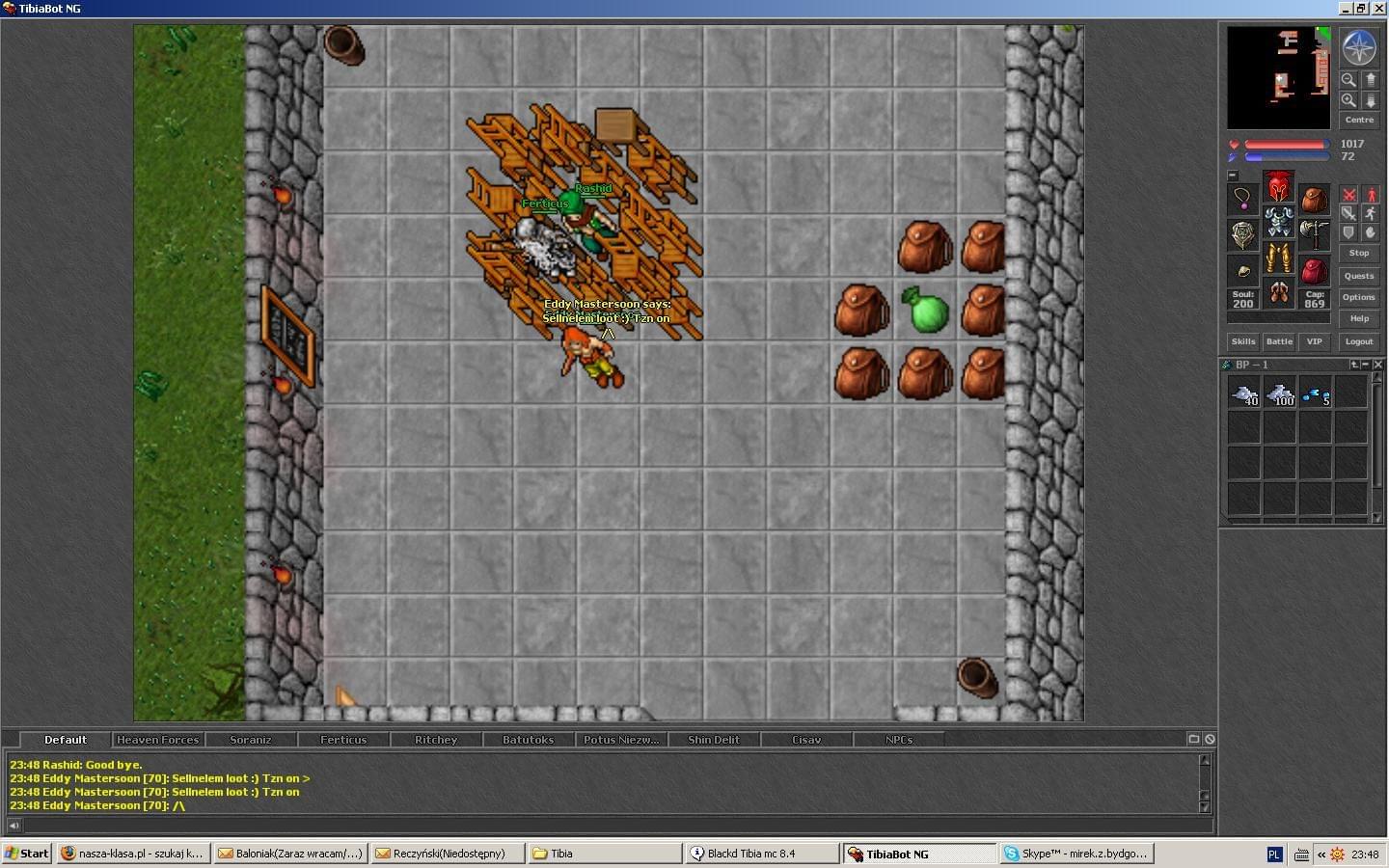1389x868 pixels.
Task: Minimize the BP - 1 container
Action: coord(1366,365)
